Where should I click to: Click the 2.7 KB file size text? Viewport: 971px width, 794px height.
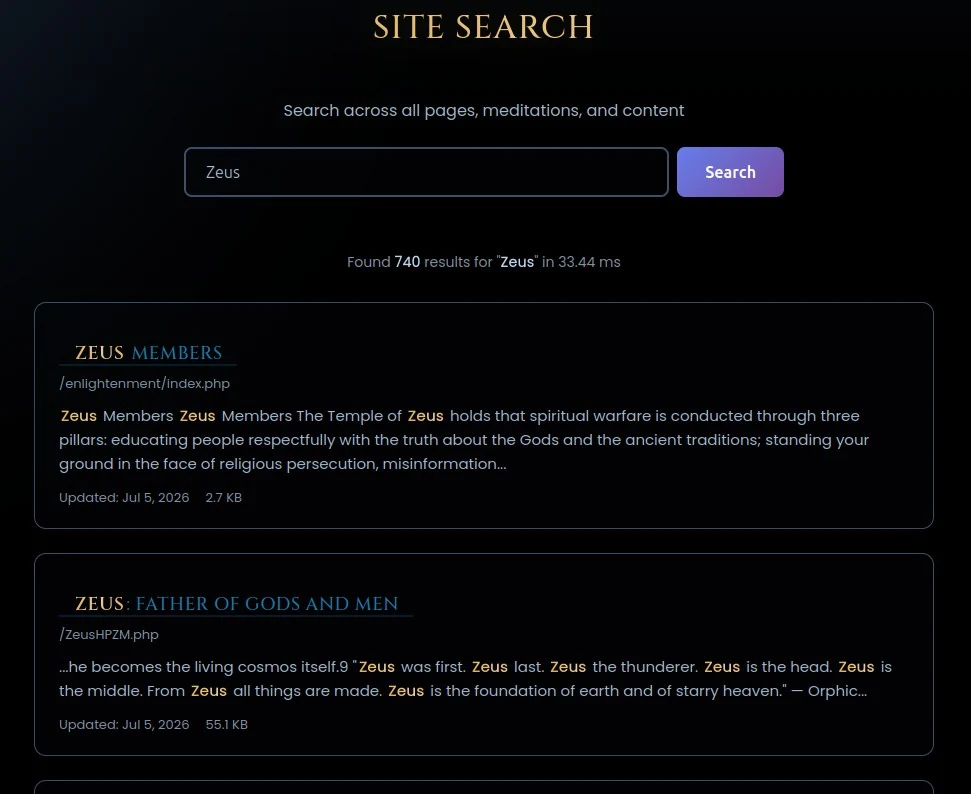224,497
